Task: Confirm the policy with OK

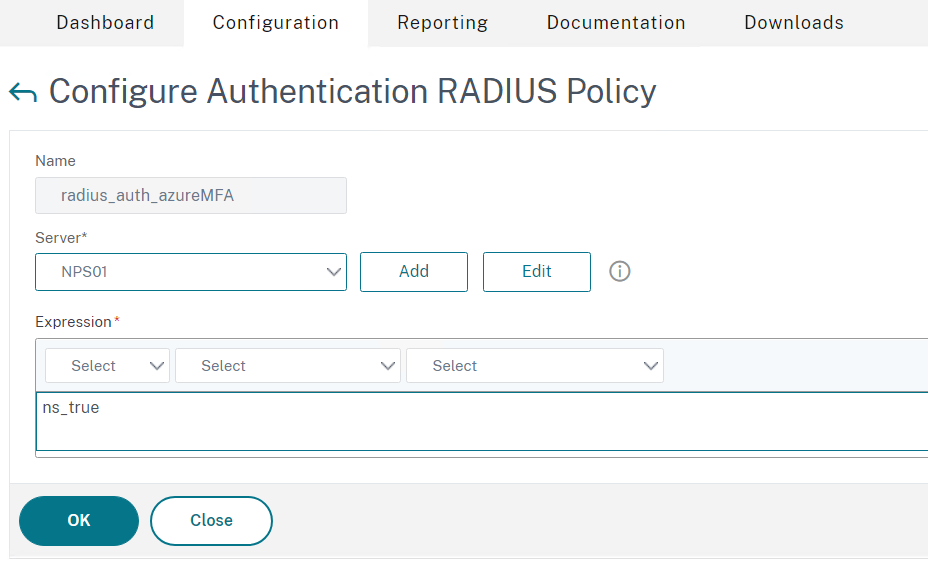Action: point(79,521)
